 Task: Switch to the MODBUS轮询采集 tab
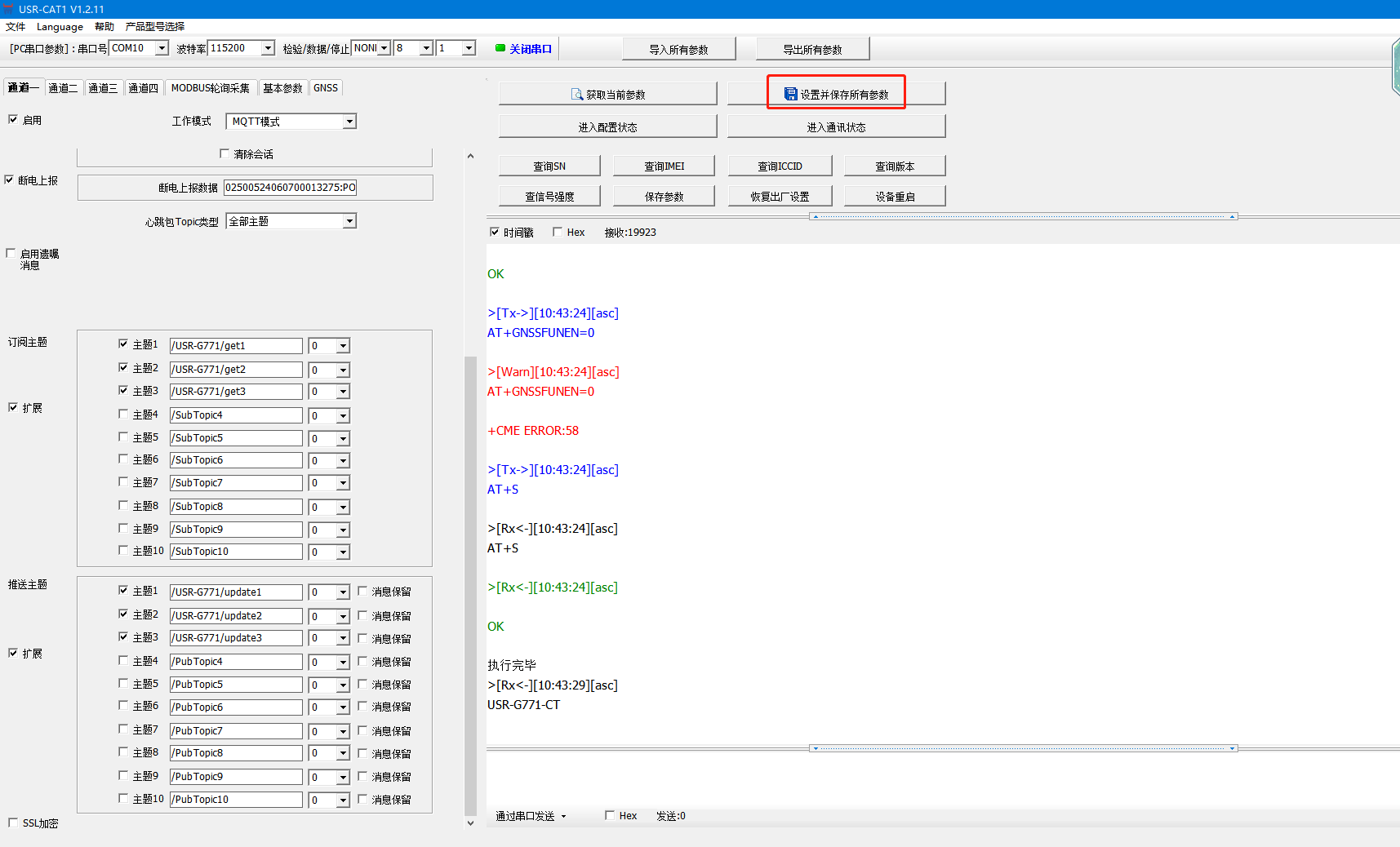coord(210,88)
